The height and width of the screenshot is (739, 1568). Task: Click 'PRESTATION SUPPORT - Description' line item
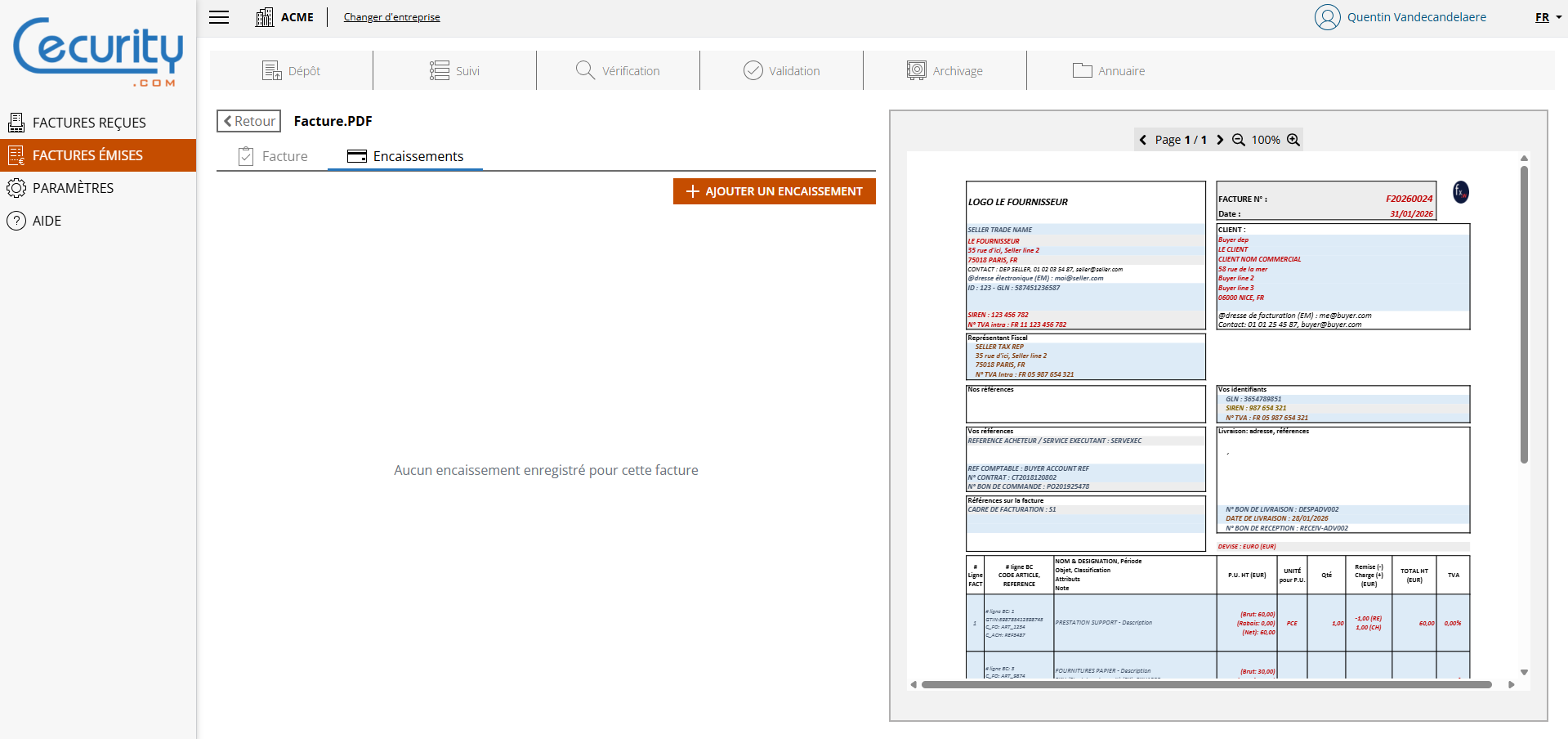[x=1104, y=623]
